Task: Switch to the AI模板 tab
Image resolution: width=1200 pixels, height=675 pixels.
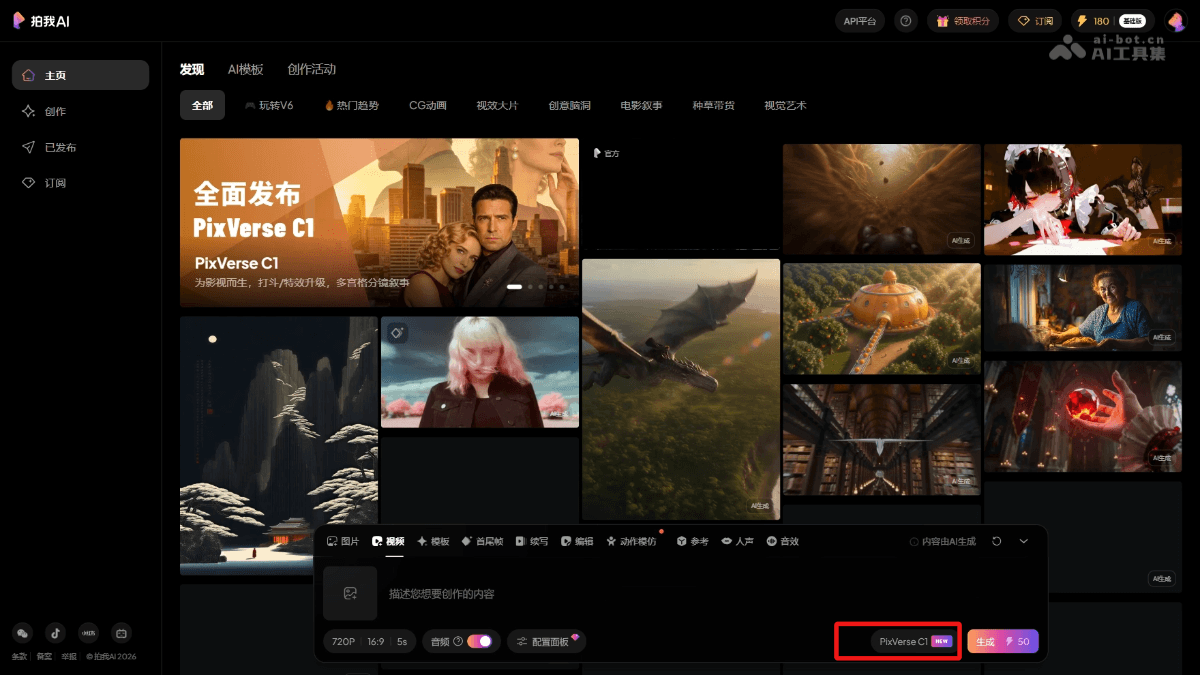Action: tap(245, 69)
